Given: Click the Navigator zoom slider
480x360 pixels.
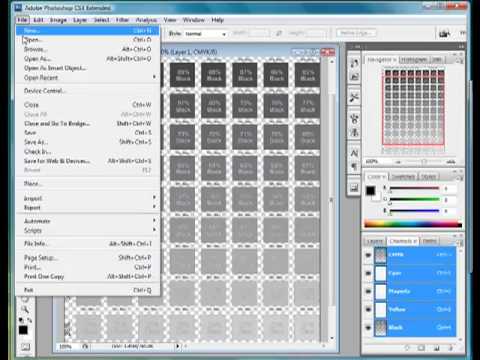Looking at the screenshot, I should 424,162.
